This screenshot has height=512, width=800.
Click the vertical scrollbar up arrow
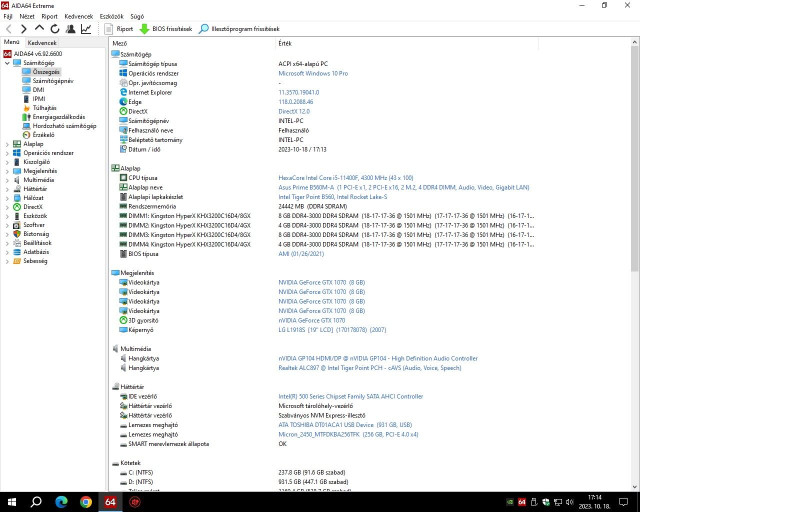(x=635, y=42)
